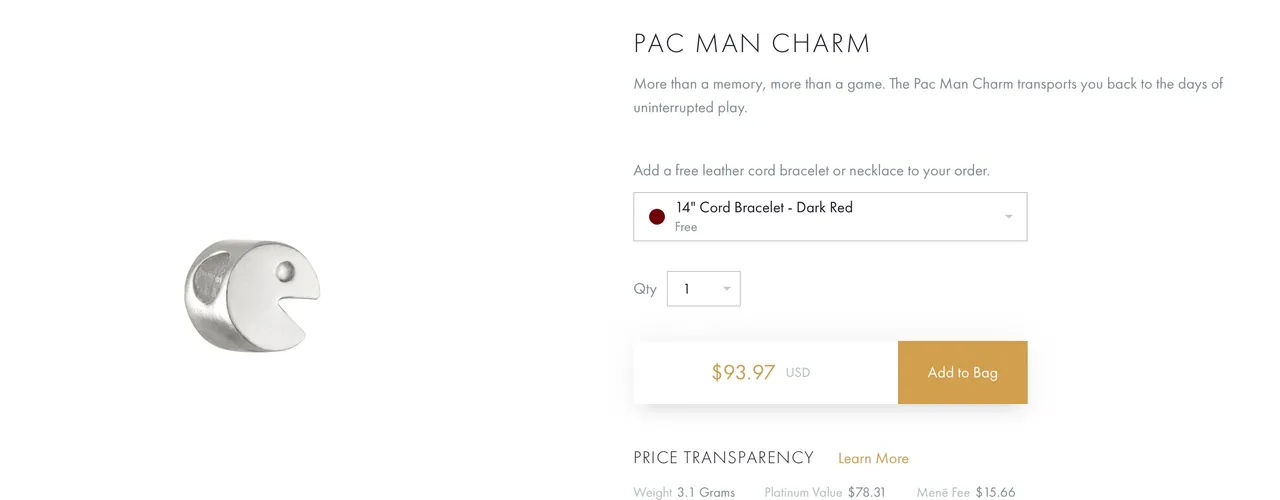
Task: Click the silver Pac Man charm image
Action: click(252, 295)
